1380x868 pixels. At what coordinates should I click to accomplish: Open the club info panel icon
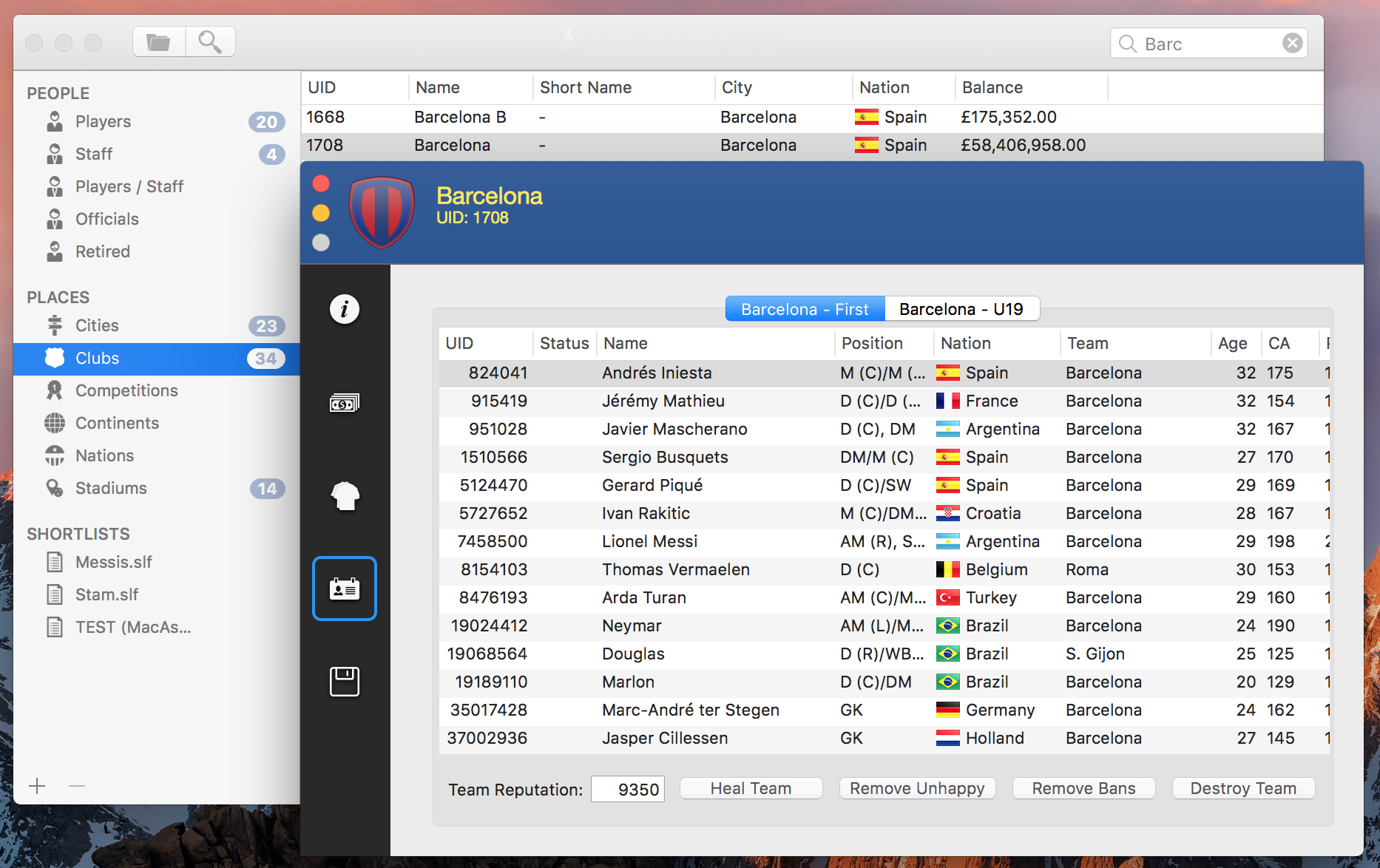click(x=344, y=309)
